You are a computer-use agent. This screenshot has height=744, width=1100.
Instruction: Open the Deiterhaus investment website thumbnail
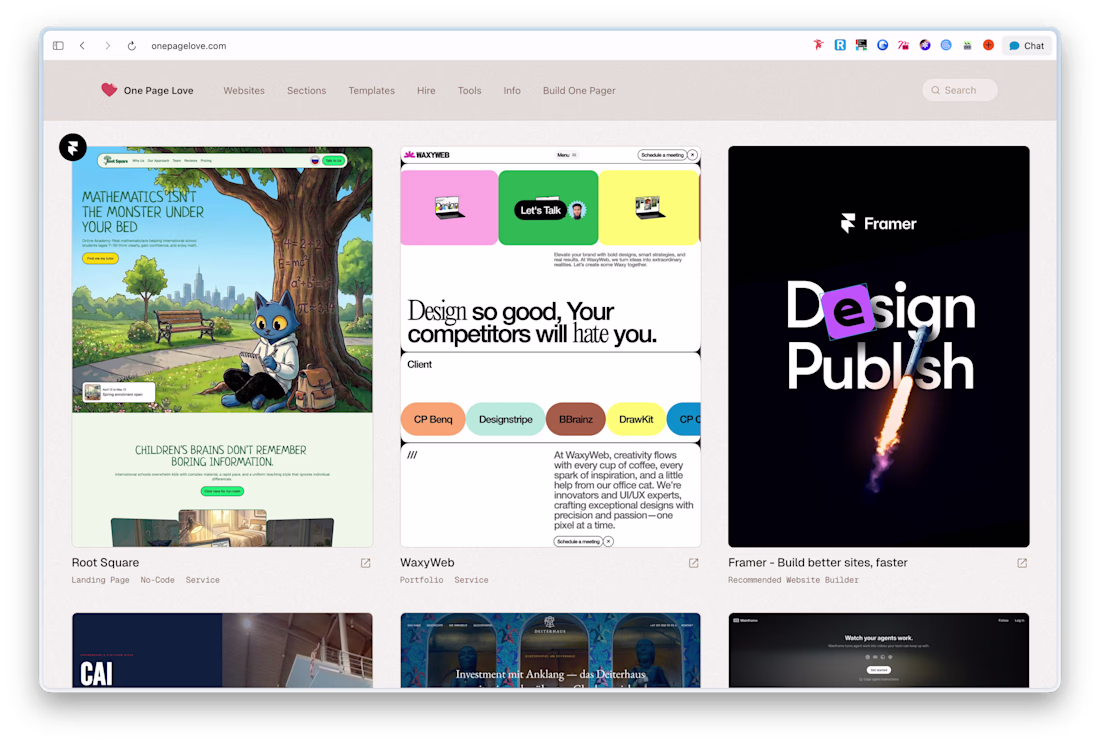click(551, 650)
